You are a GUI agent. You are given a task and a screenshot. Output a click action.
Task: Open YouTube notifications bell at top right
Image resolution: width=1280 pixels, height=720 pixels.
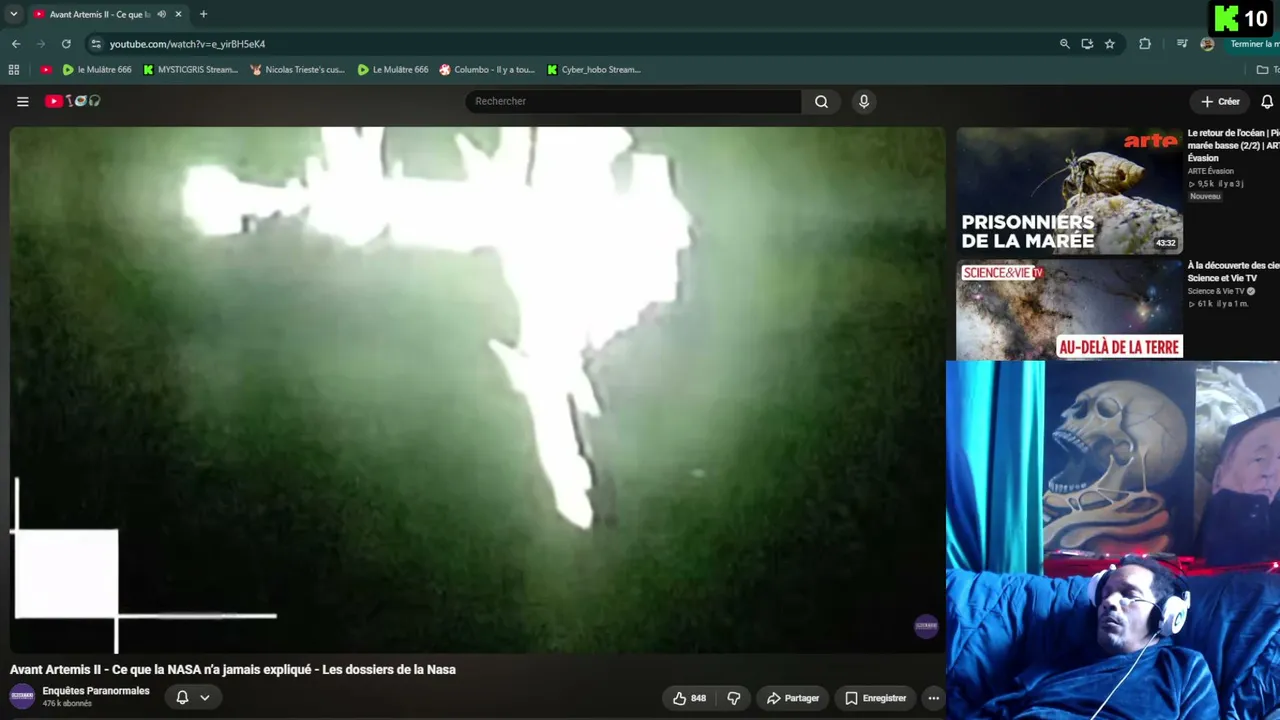(1267, 101)
